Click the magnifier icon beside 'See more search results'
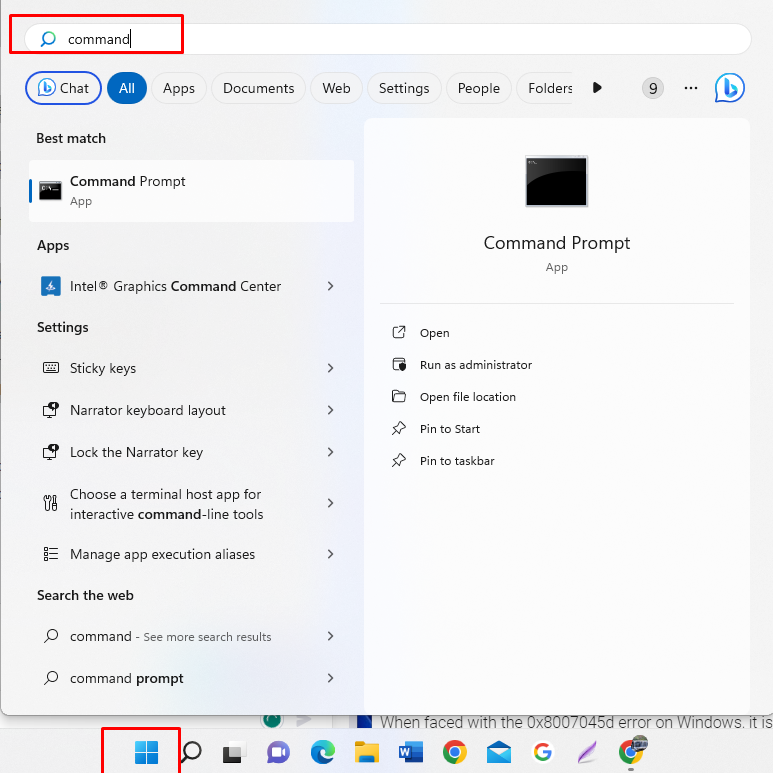Screen dimensions: 773x773 51,635
